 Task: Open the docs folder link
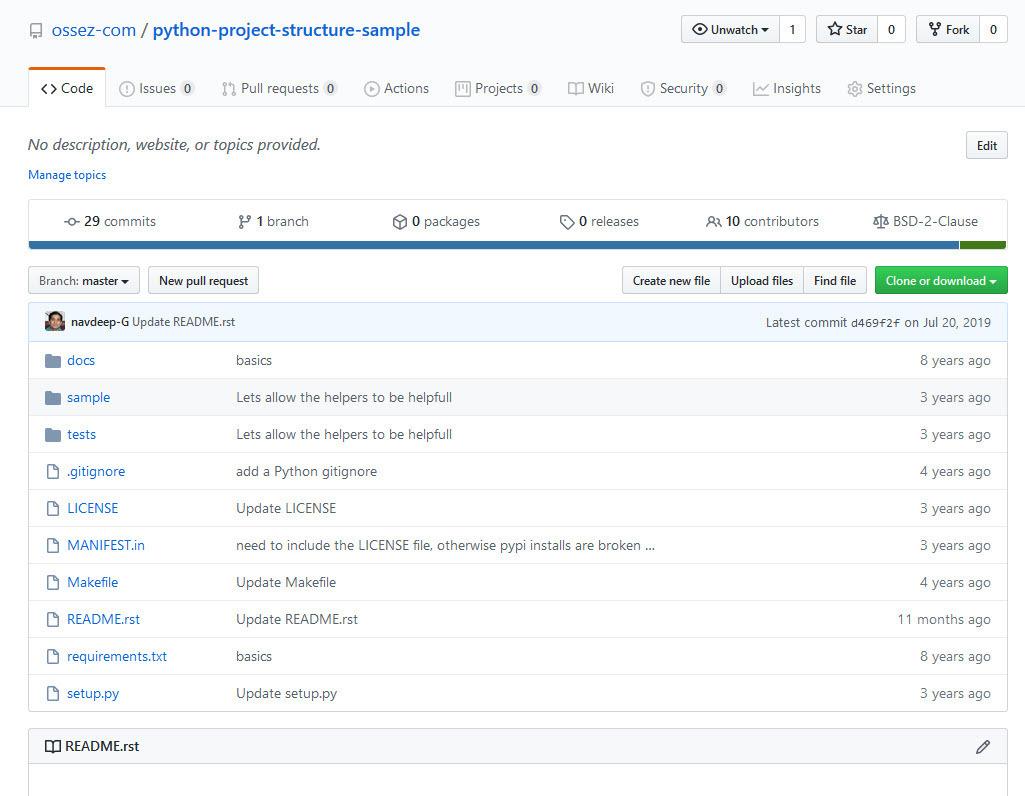pyautogui.click(x=81, y=361)
